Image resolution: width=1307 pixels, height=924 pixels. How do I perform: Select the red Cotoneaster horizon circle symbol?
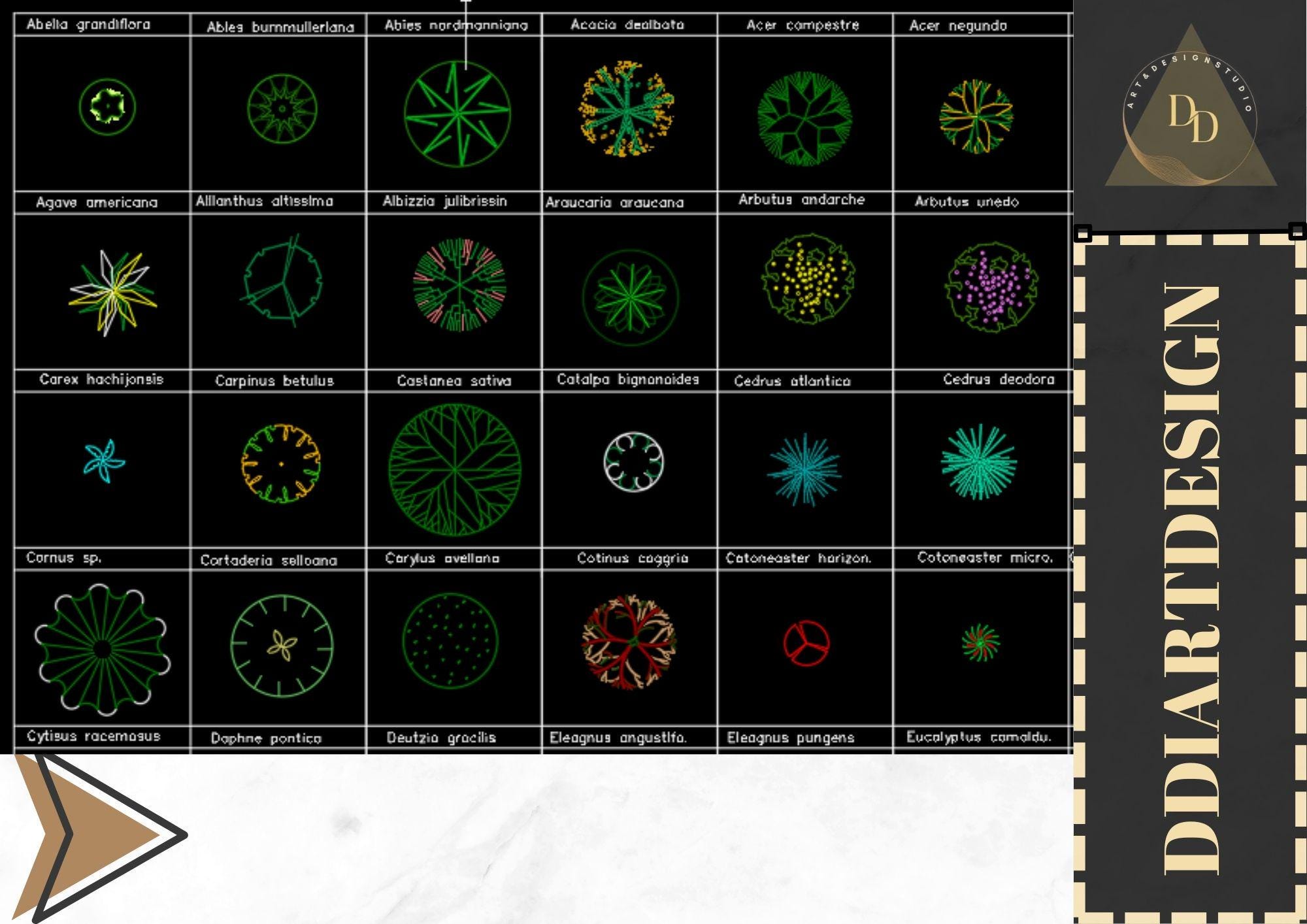pos(807,644)
